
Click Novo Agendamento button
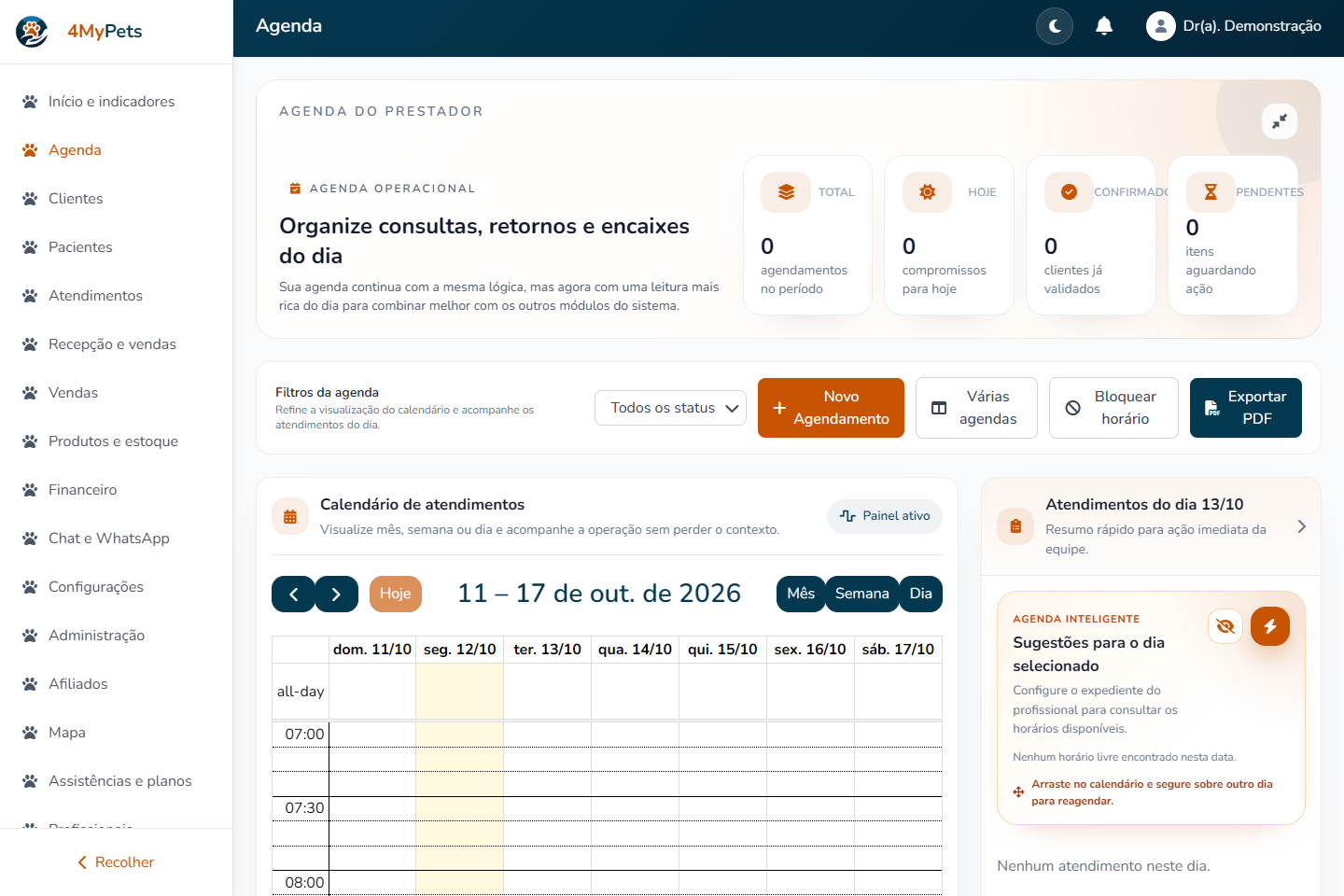pyautogui.click(x=831, y=408)
